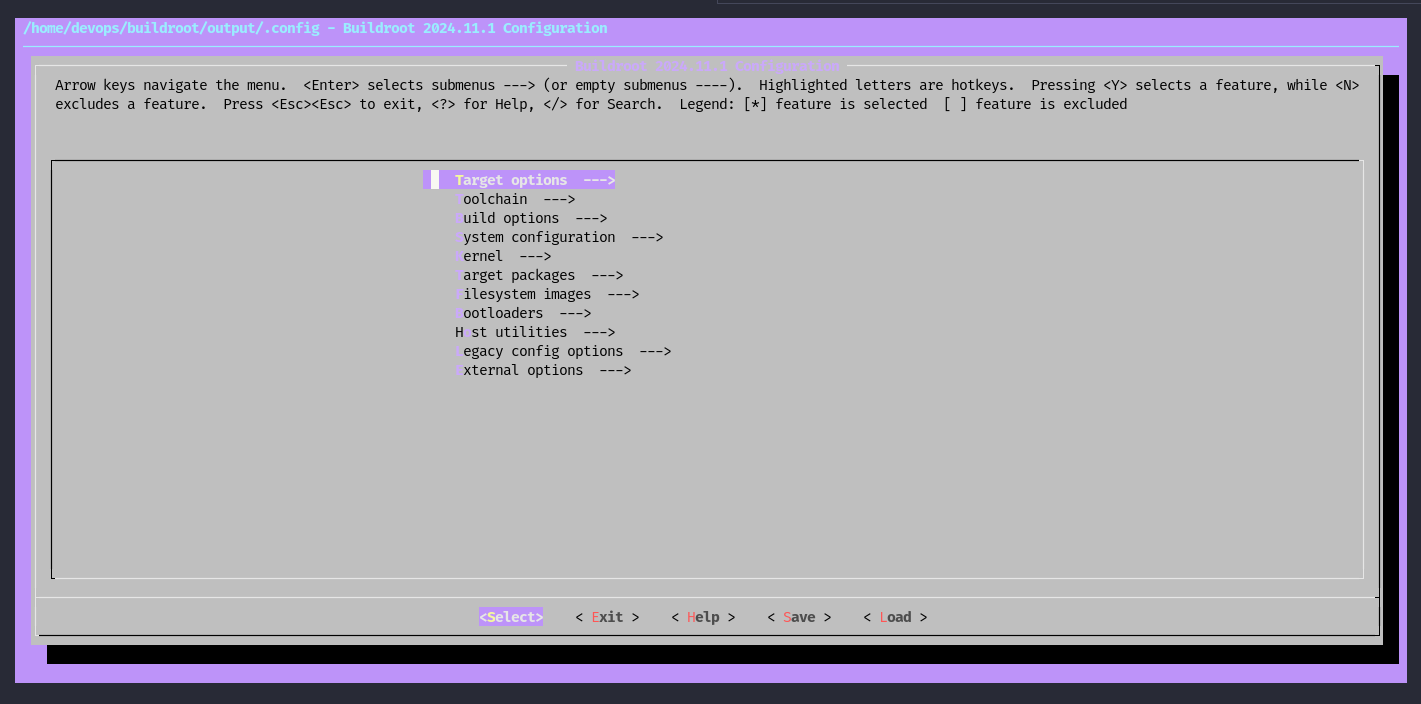Open the Bootloaders submenu
Screen dimensions: 1421x704
pyautogui.click(x=523, y=313)
